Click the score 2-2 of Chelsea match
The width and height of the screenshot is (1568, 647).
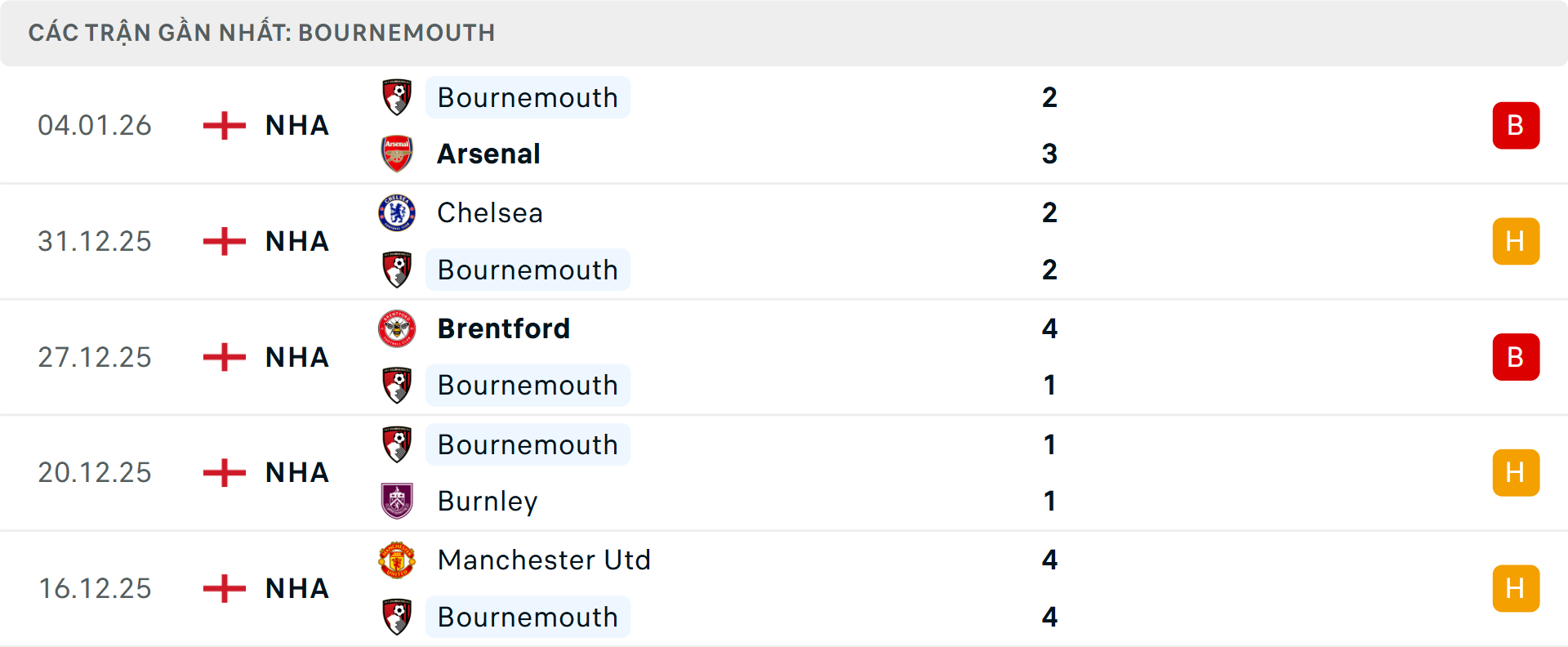[x=1051, y=241]
